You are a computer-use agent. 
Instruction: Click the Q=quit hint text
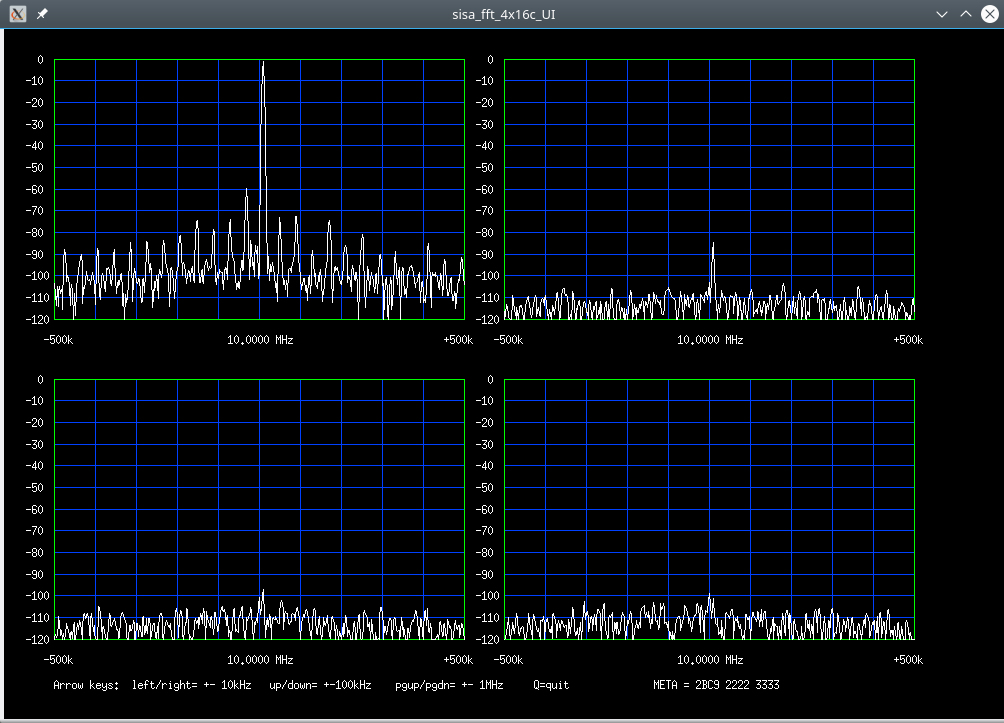click(552, 685)
